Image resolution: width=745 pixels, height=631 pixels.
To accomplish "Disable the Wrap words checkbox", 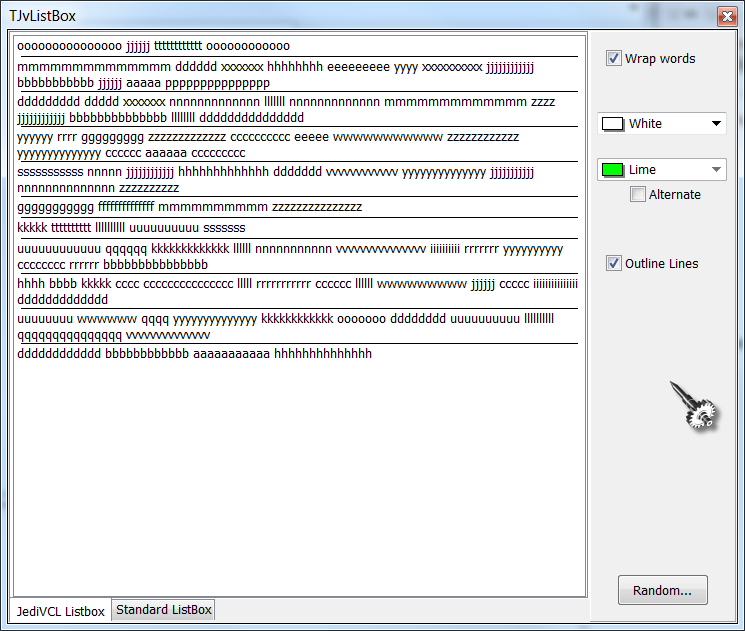I will [614, 59].
